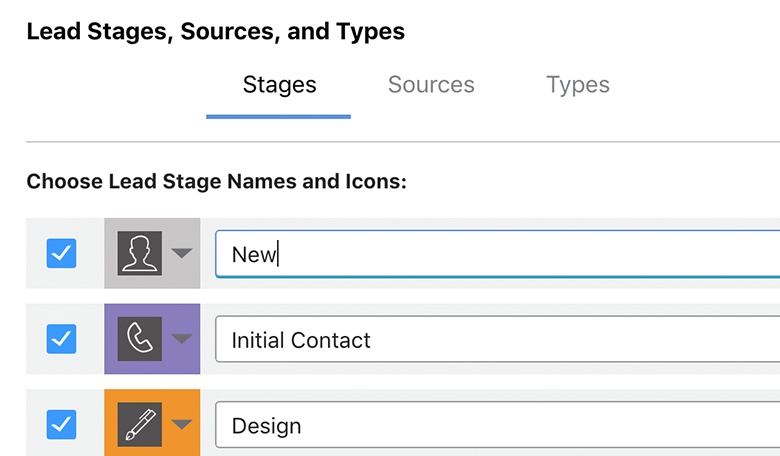Open icon dropdown arrow for New stage

[x=181, y=254]
